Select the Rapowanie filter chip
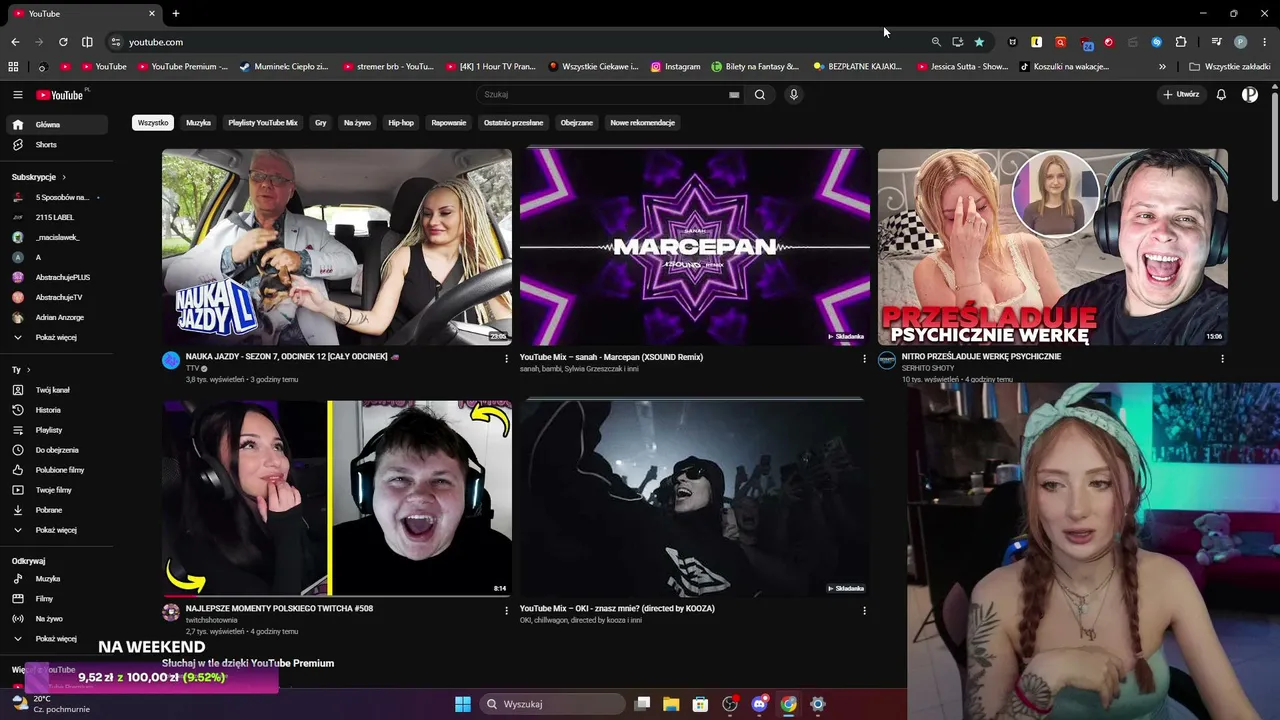The image size is (1280, 720). tap(449, 123)
